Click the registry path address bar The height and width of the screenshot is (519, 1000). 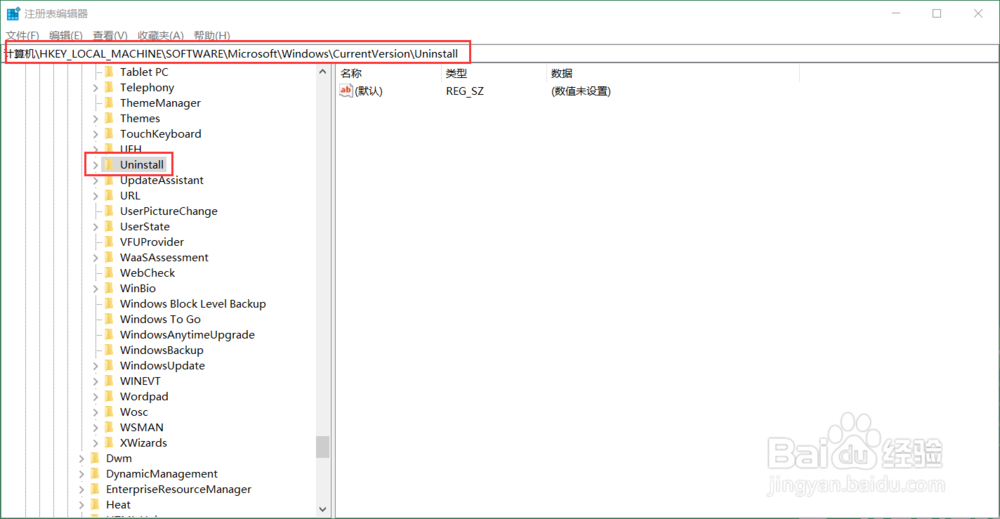click(500, 54)
